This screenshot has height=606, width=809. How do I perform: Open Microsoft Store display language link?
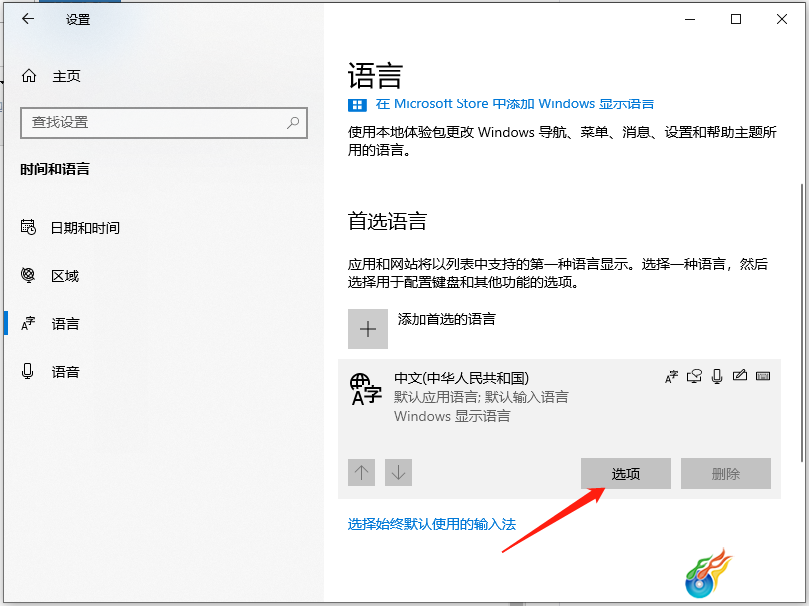coord(514,104)
